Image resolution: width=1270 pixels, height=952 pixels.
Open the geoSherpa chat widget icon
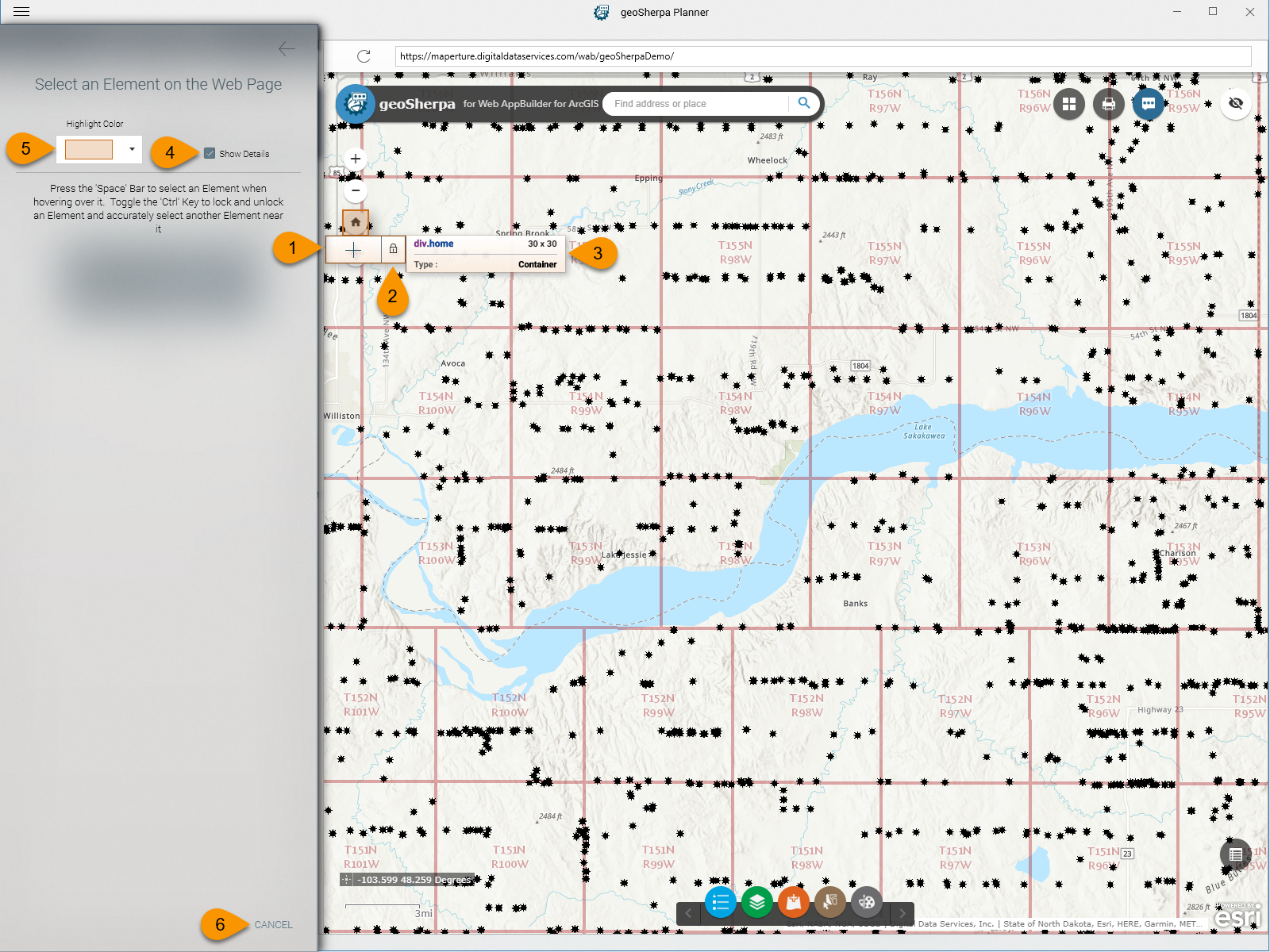click(1149, 104)
